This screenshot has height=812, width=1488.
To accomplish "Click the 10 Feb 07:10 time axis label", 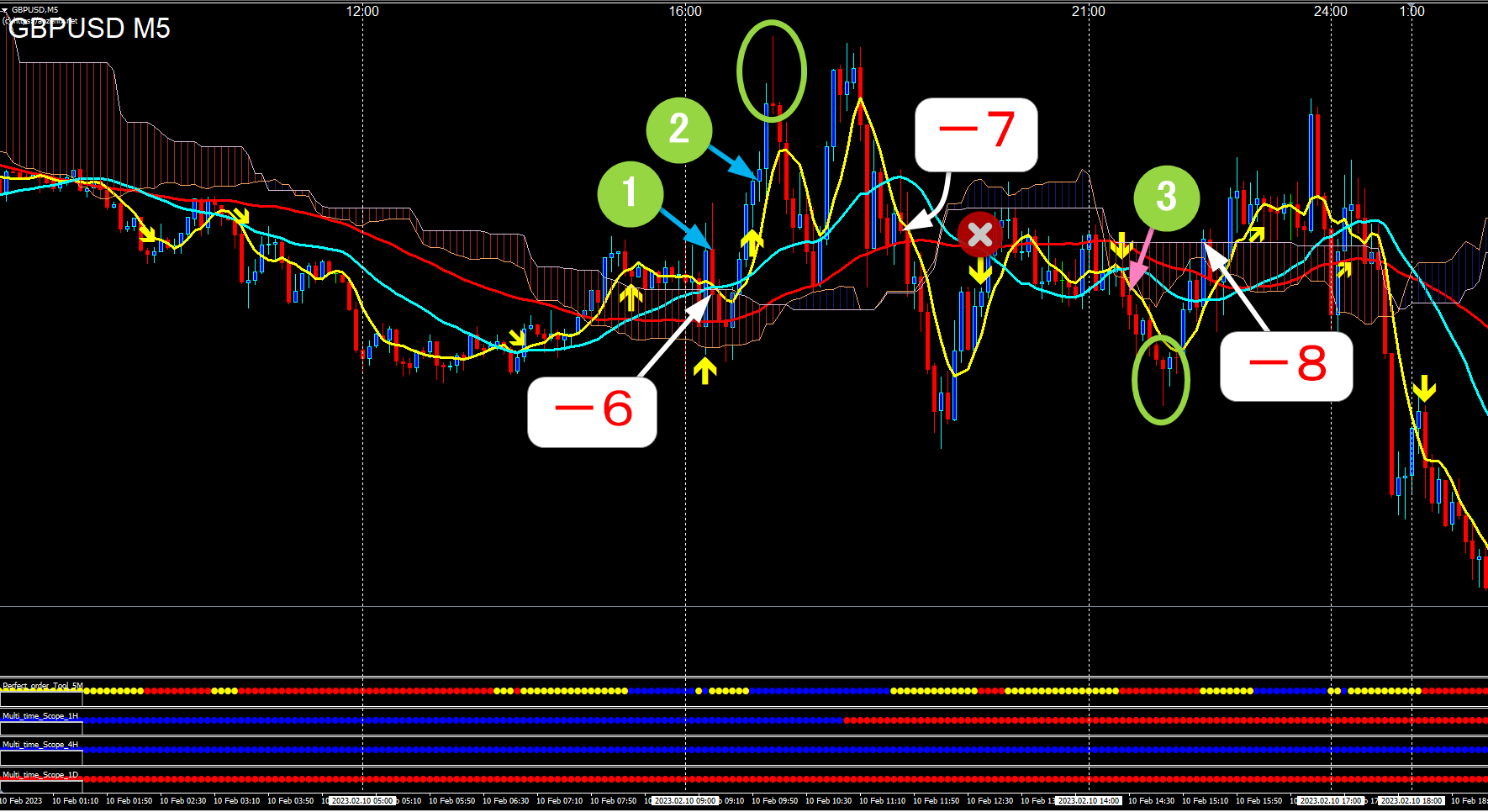I will pyautogui.click(x=560, y=801).
